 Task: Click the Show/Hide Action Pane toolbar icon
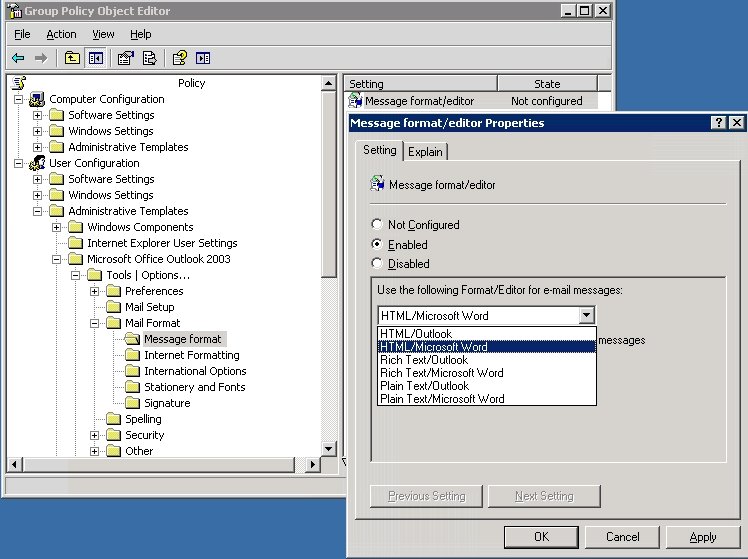(203, 58)
